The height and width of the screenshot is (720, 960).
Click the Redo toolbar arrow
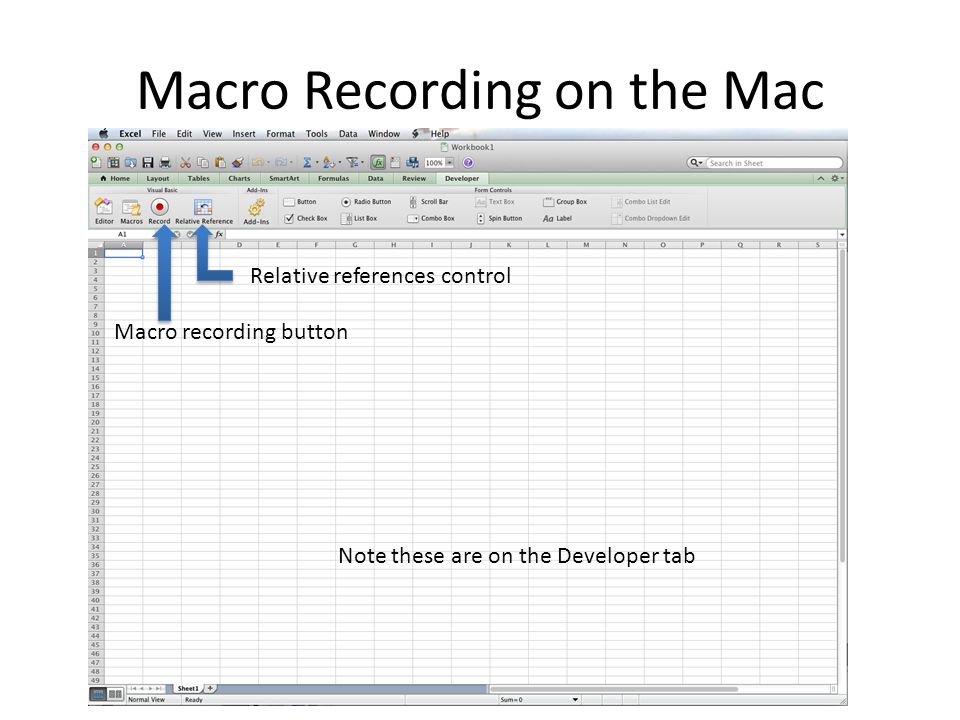[x=281, y=163]
